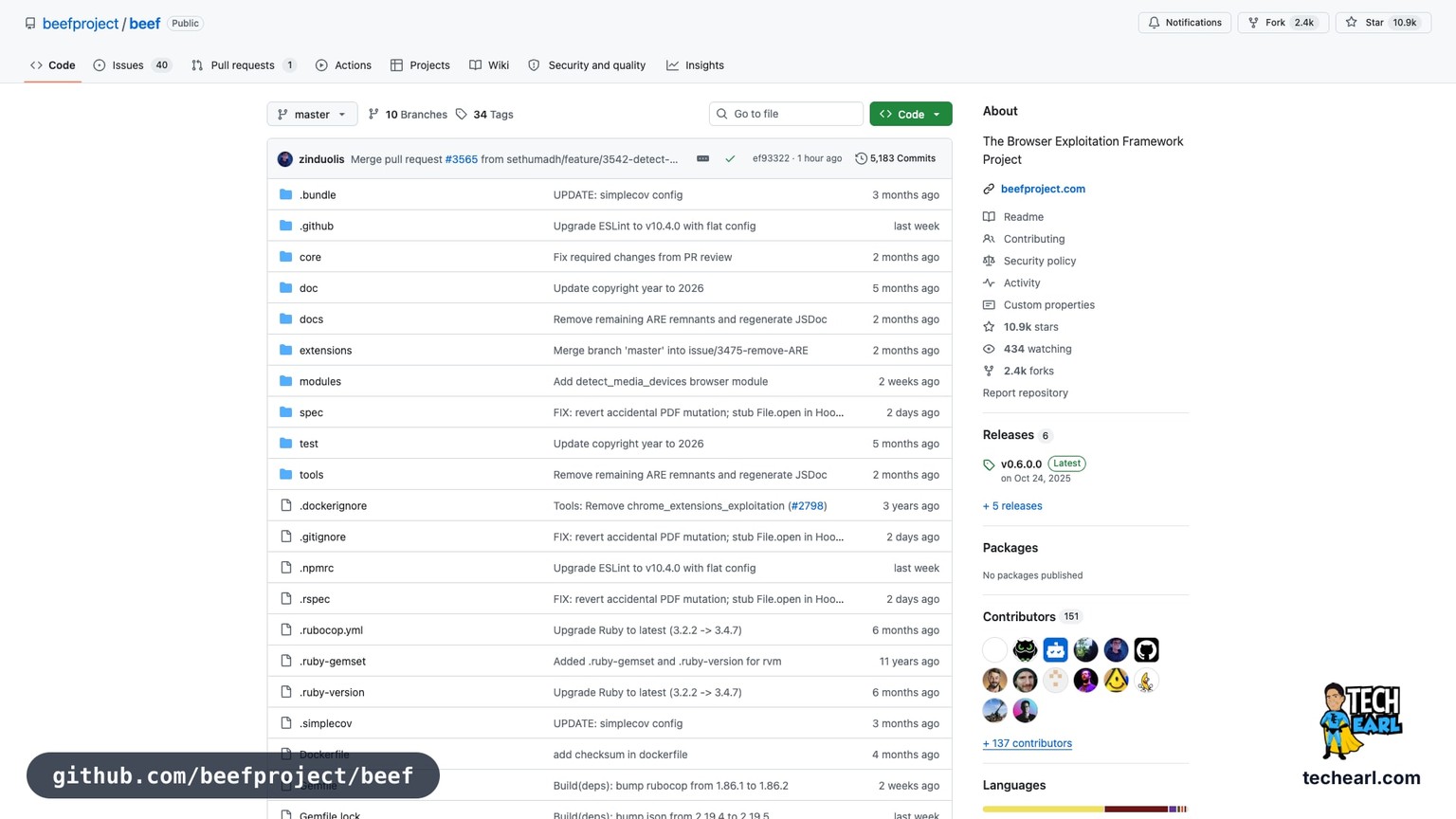Screen dimensions: 1456x819
Task: Click the repository icon beside beefproject
Action: 30,24
